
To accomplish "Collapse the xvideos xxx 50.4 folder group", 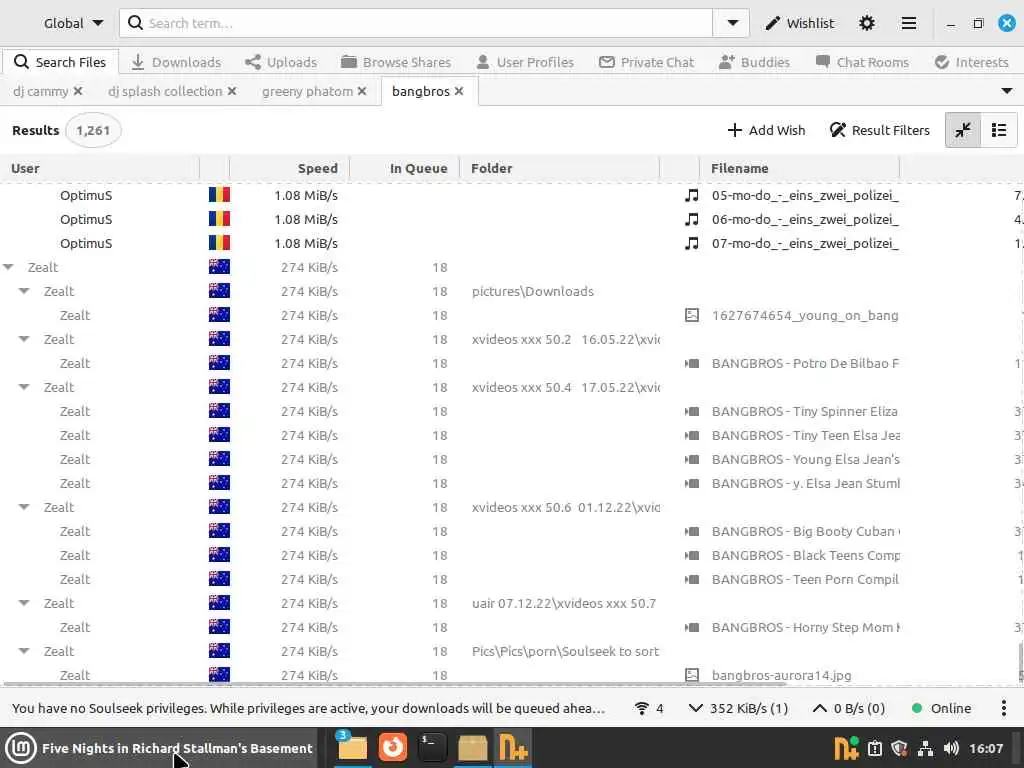I will coord(24,387).
